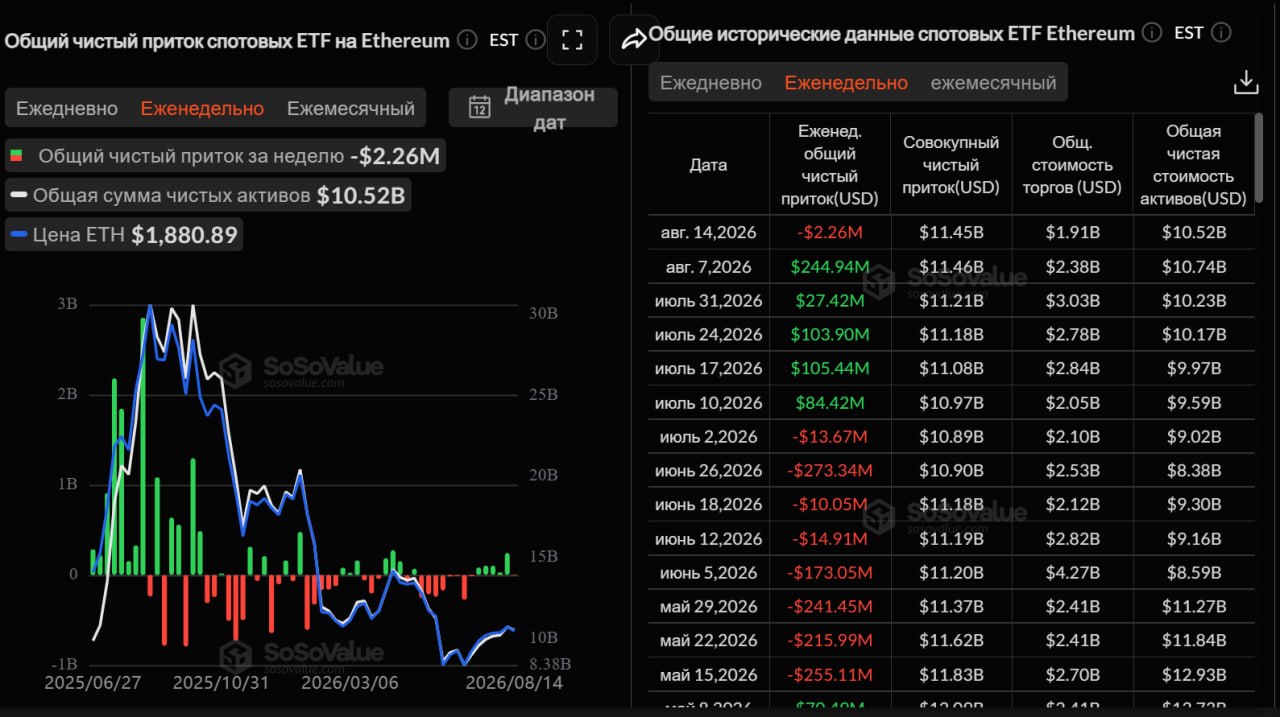Click the $4.27B trading volume cell
Viewport: 1280px width, 717px height.
1072,573
